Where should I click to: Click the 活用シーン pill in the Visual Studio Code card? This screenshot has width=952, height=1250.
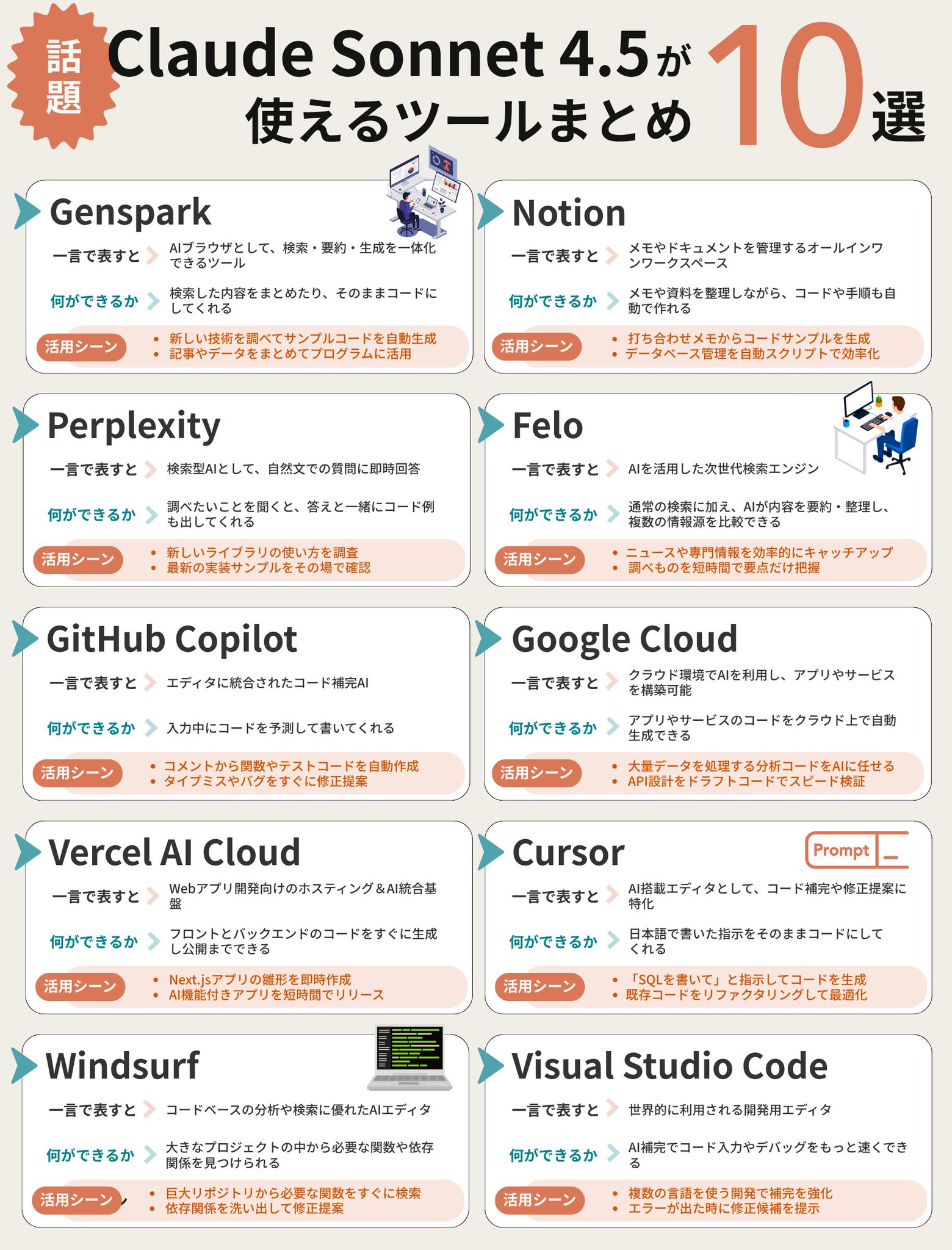click(x=539, y=1201)
